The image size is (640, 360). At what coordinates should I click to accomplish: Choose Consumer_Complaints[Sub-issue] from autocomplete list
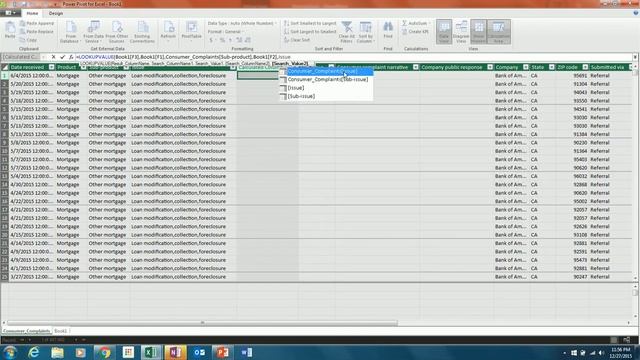tap(326, 80)
